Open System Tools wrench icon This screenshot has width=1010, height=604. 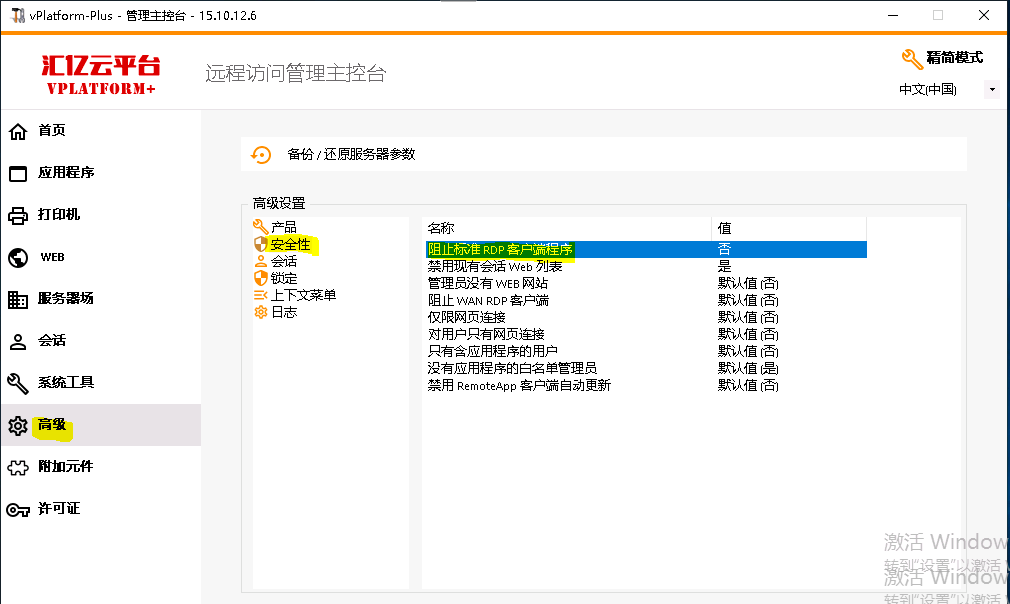tap(17, 383)
